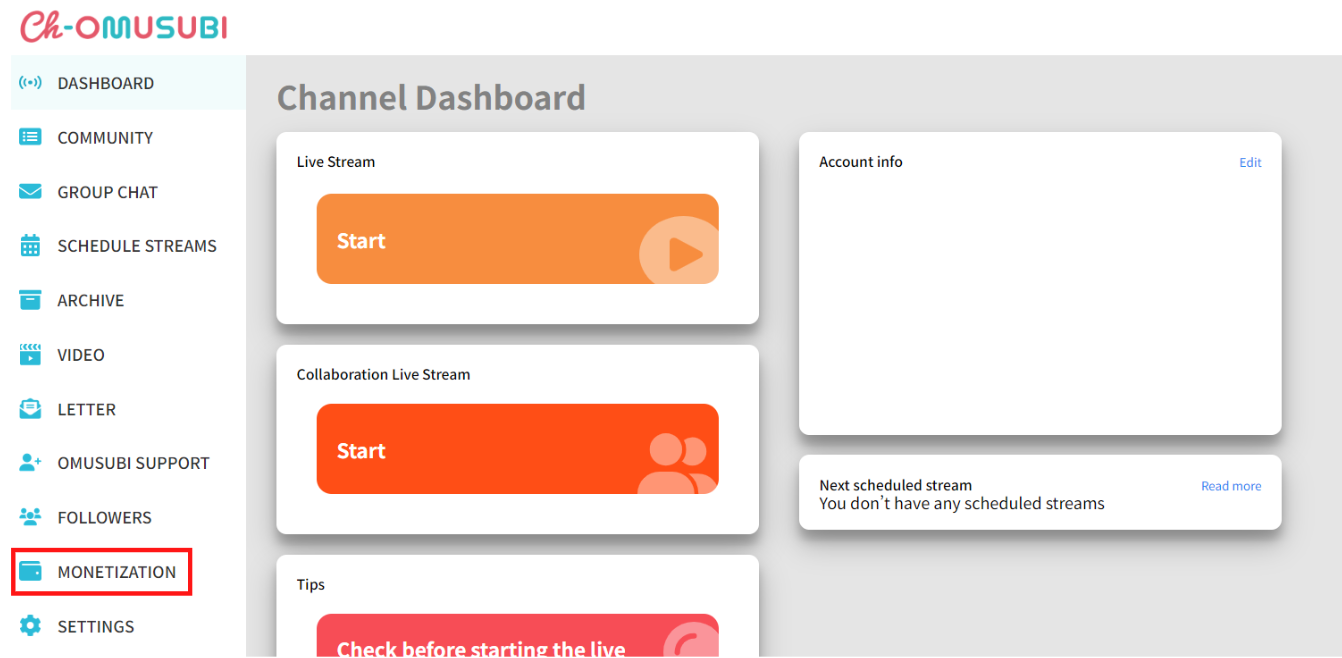Viewport: 1342px width, 658px height.
Task: Click Read more for scheduled stream
Action: click(1231, 486)
